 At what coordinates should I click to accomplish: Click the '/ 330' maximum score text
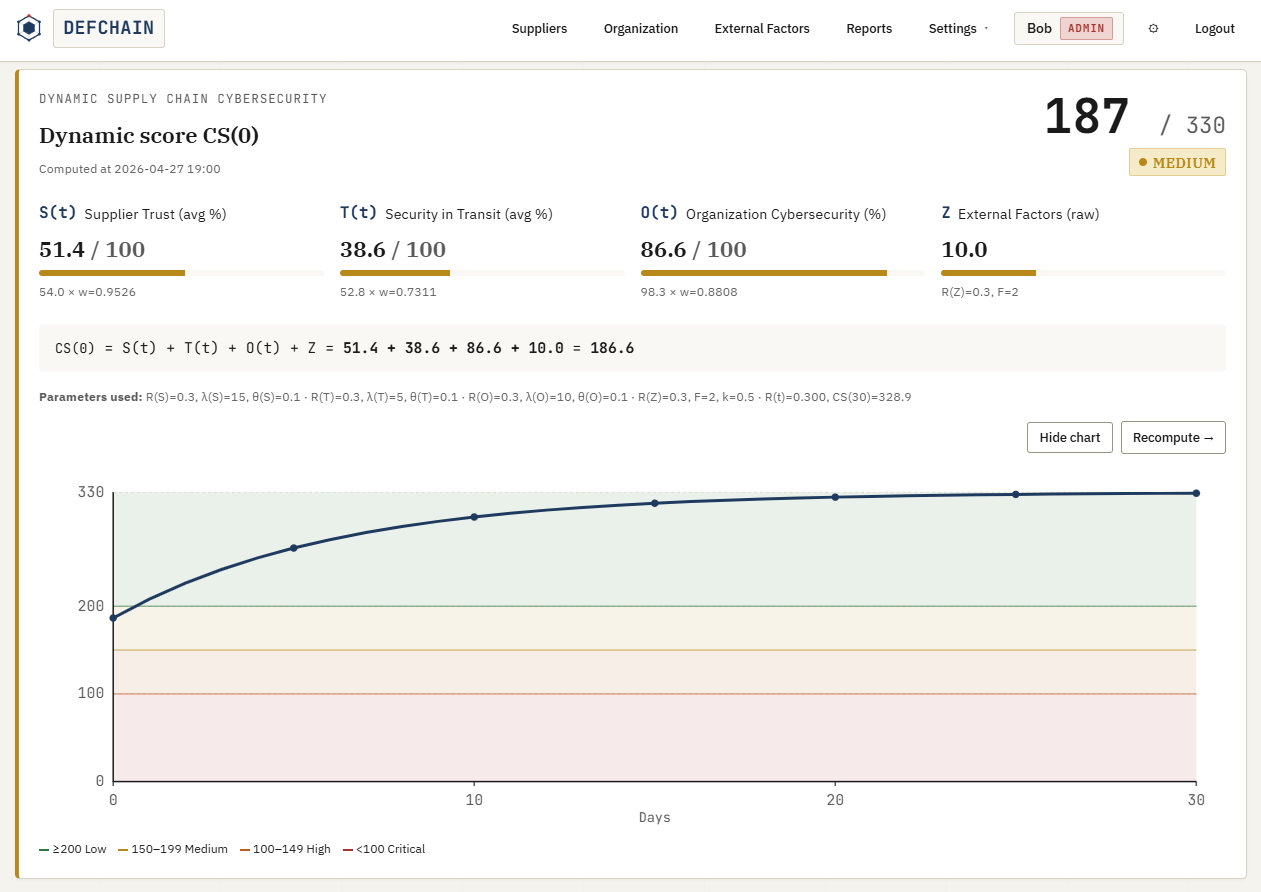[1193, 125]
